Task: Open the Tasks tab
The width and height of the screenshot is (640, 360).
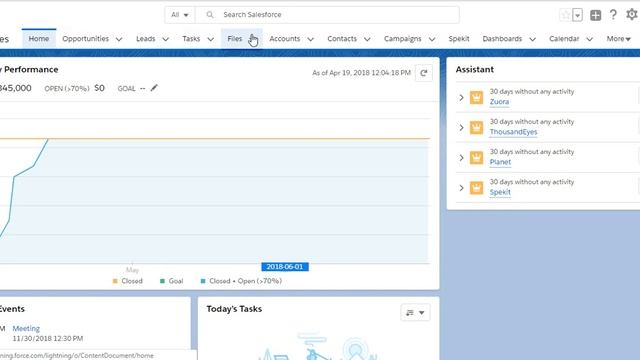Action: point(191,39)
